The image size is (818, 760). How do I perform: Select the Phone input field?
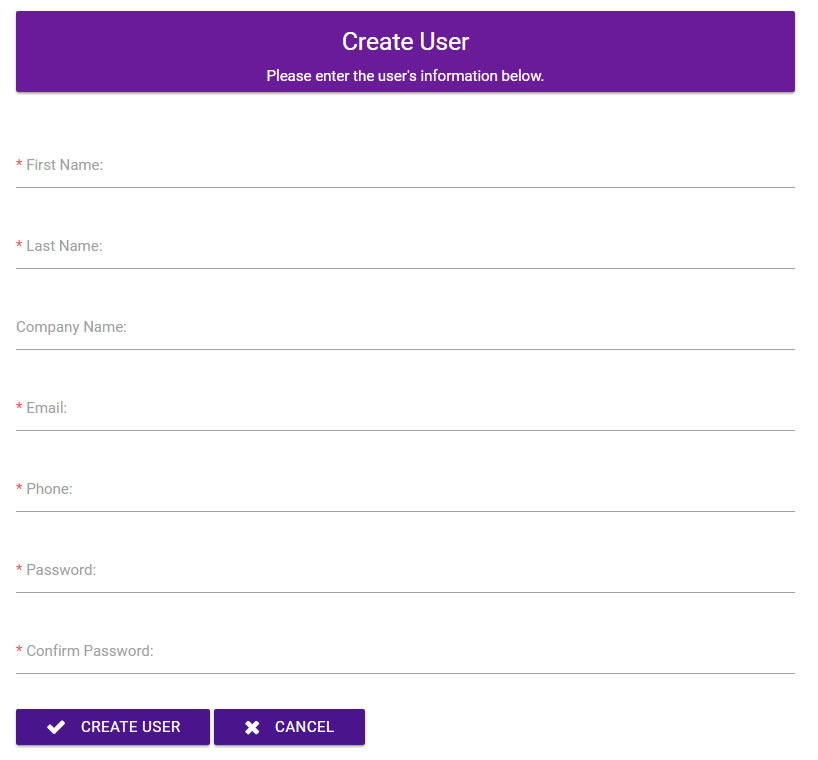point(400,502)
